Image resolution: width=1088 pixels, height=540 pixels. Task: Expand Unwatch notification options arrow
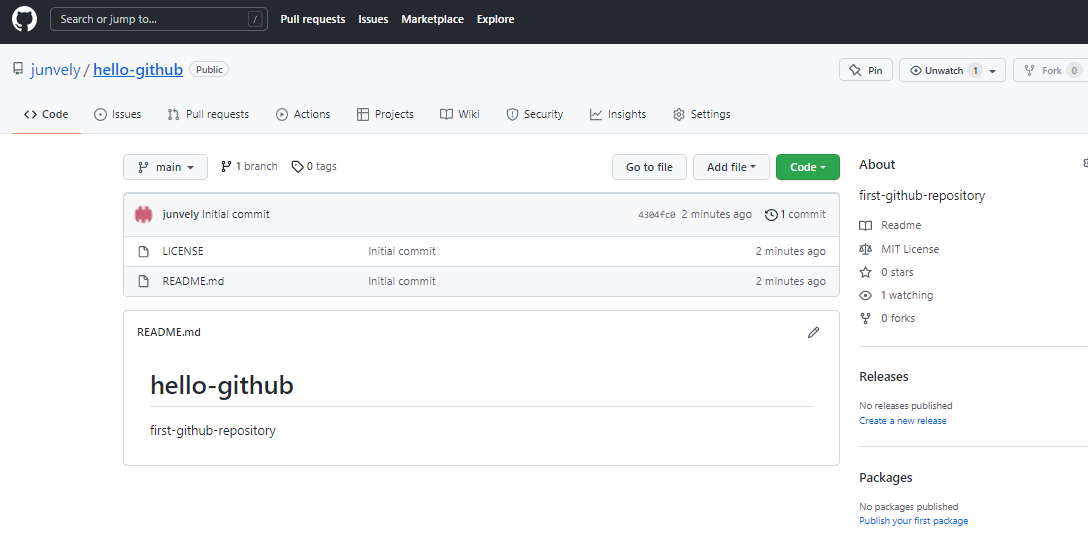point(993,71)
